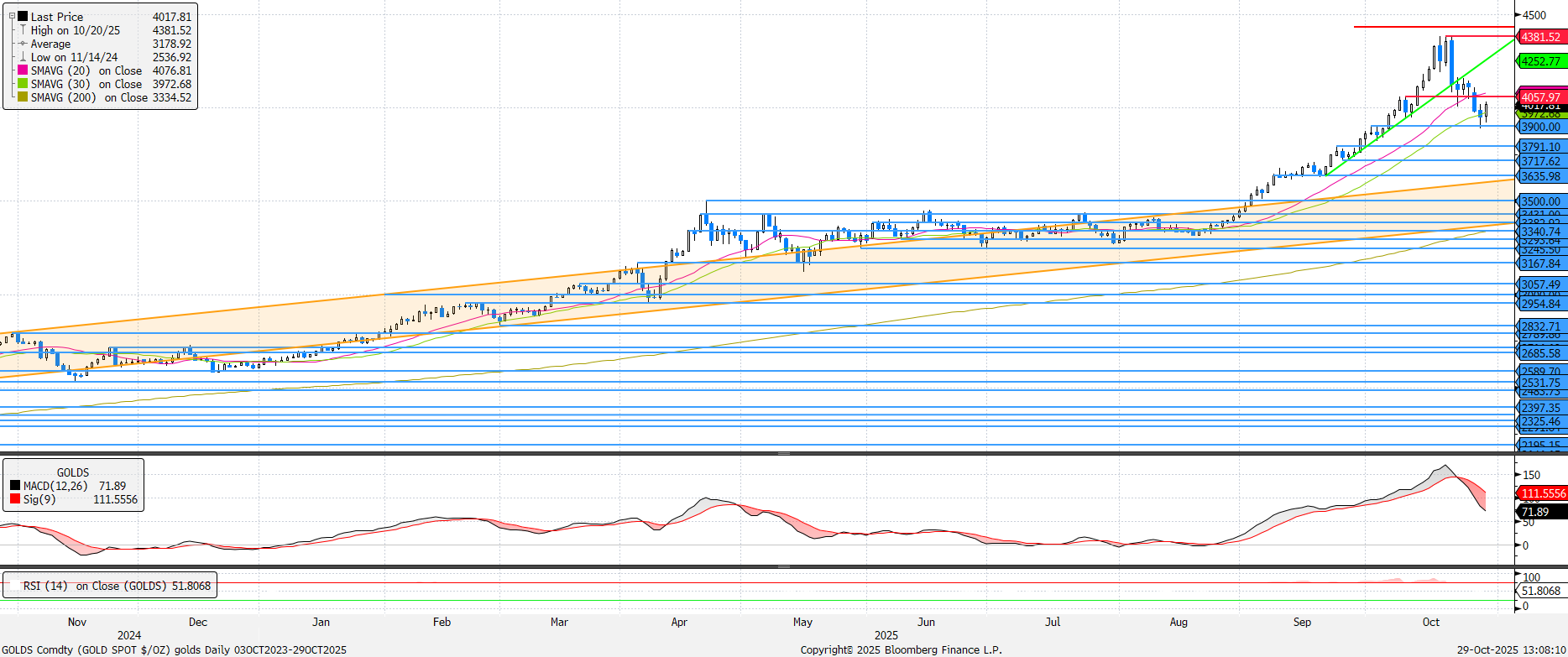Click the magenta SMAVG (20) swatch
Image resolution: width=1568 pixels, height=657 pixels.
(23, 70)
